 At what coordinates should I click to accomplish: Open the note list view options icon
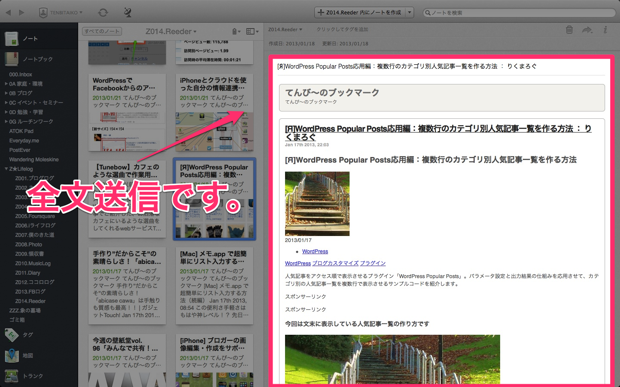coord(252,31)
